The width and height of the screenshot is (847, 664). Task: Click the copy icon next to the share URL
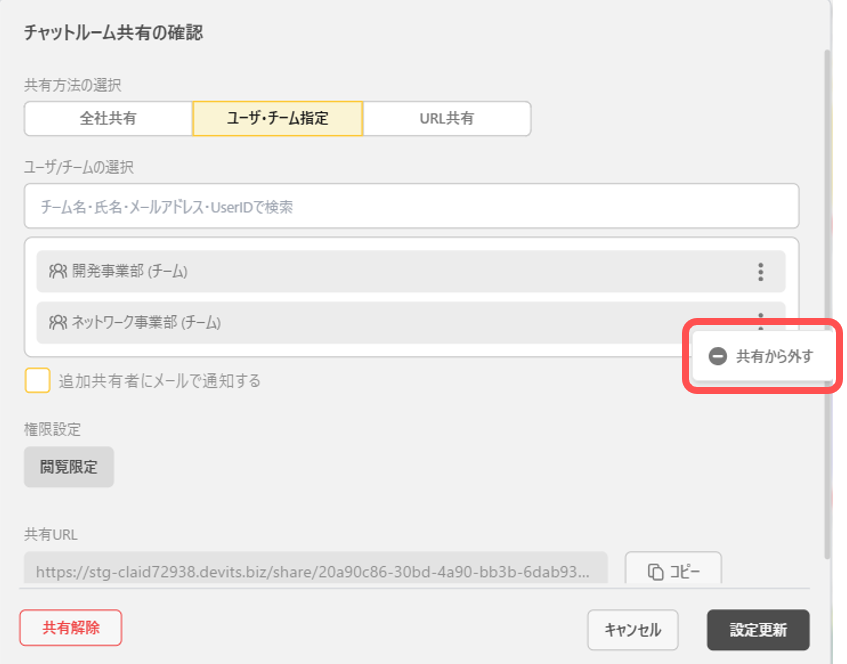point(656,572)
